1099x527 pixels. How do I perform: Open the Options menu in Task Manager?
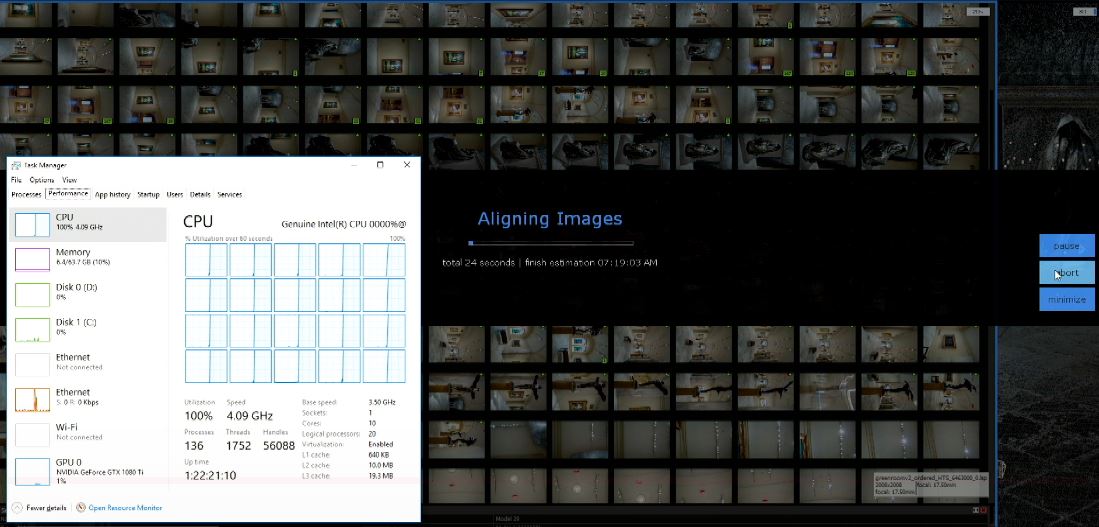click(41, 180)
